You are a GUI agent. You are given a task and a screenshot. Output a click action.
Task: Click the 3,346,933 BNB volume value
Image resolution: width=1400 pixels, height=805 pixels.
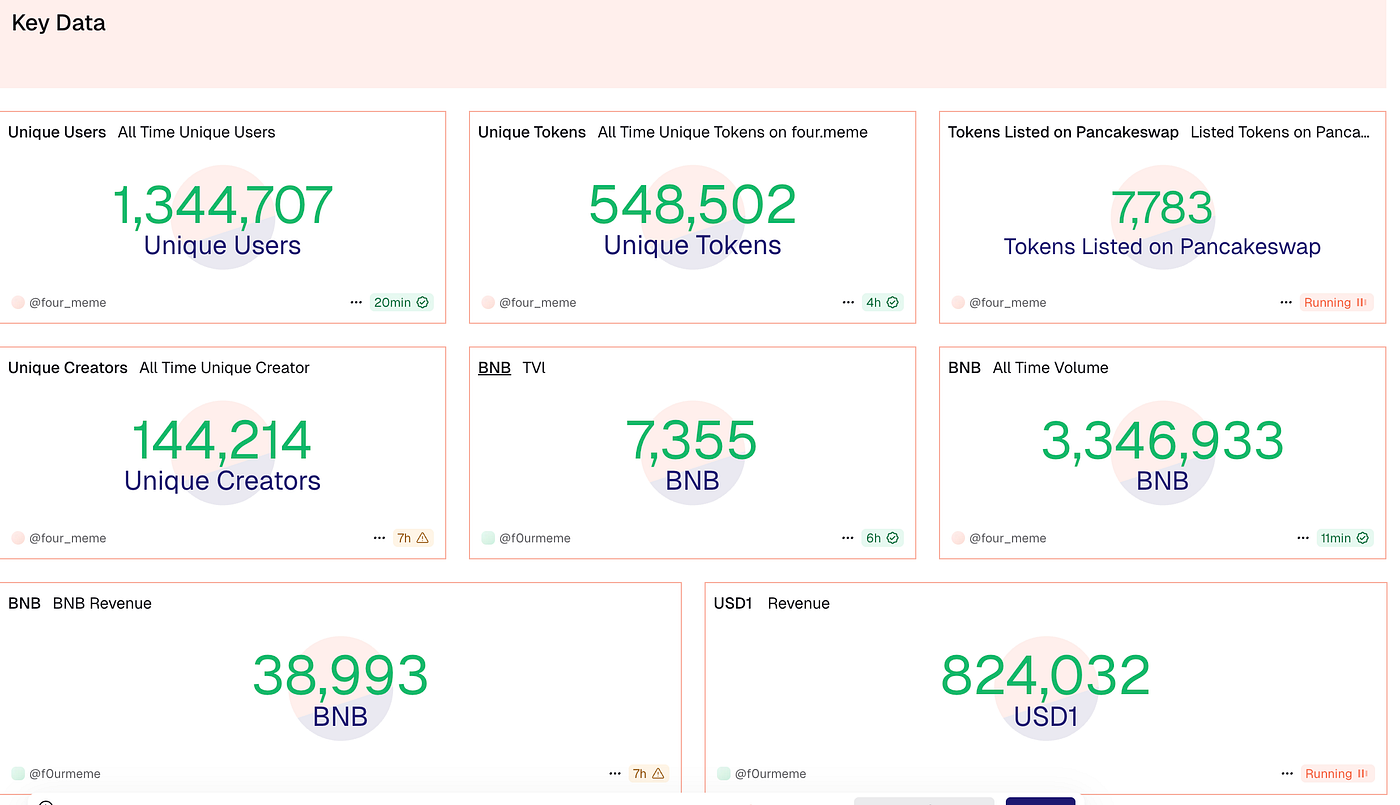(x=1162, y=442)
